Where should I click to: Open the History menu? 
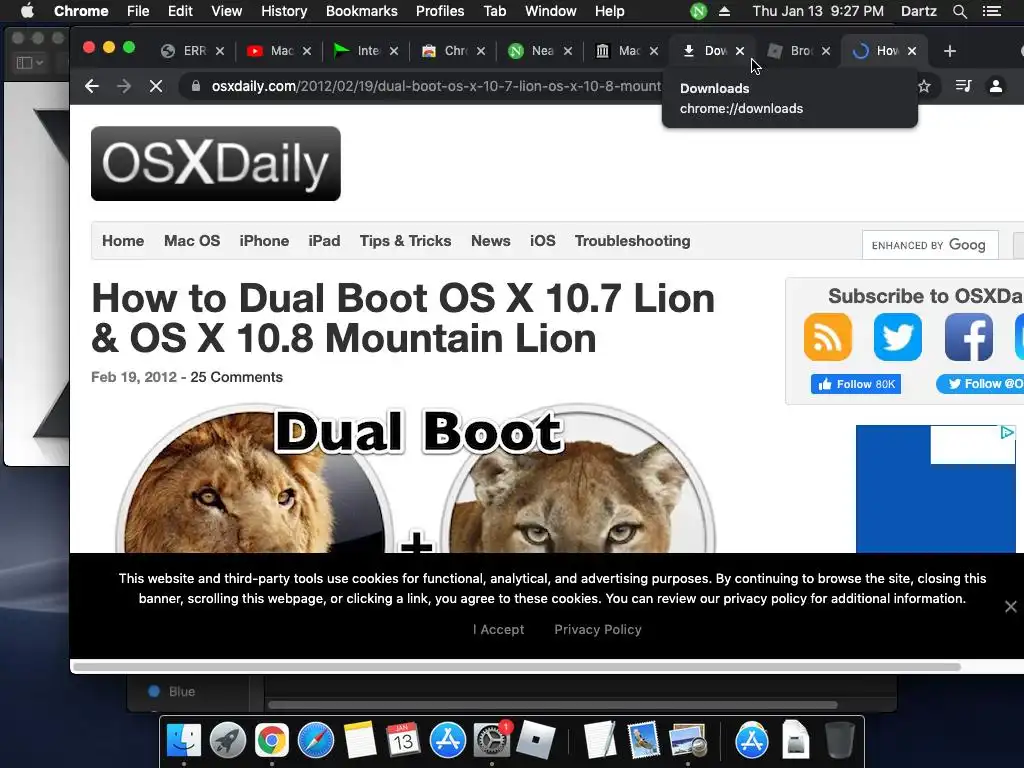tap(284, 11)
